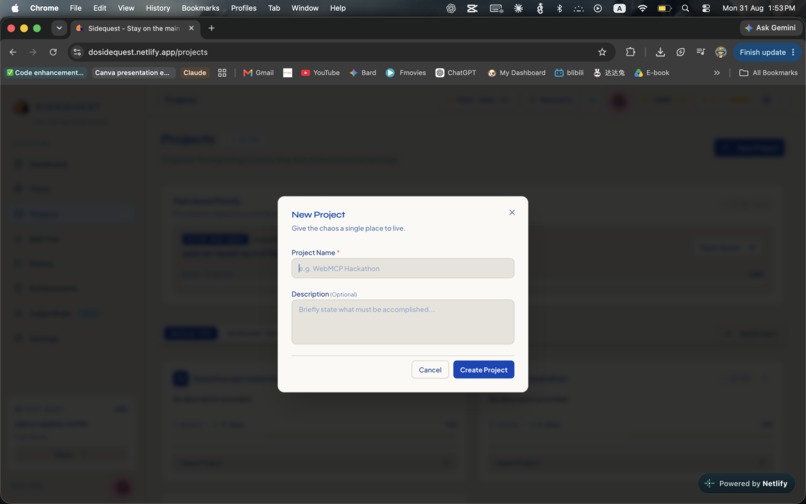The image size is (806, 504).
Task: Open the Window menu
Action: click(305, 8)
